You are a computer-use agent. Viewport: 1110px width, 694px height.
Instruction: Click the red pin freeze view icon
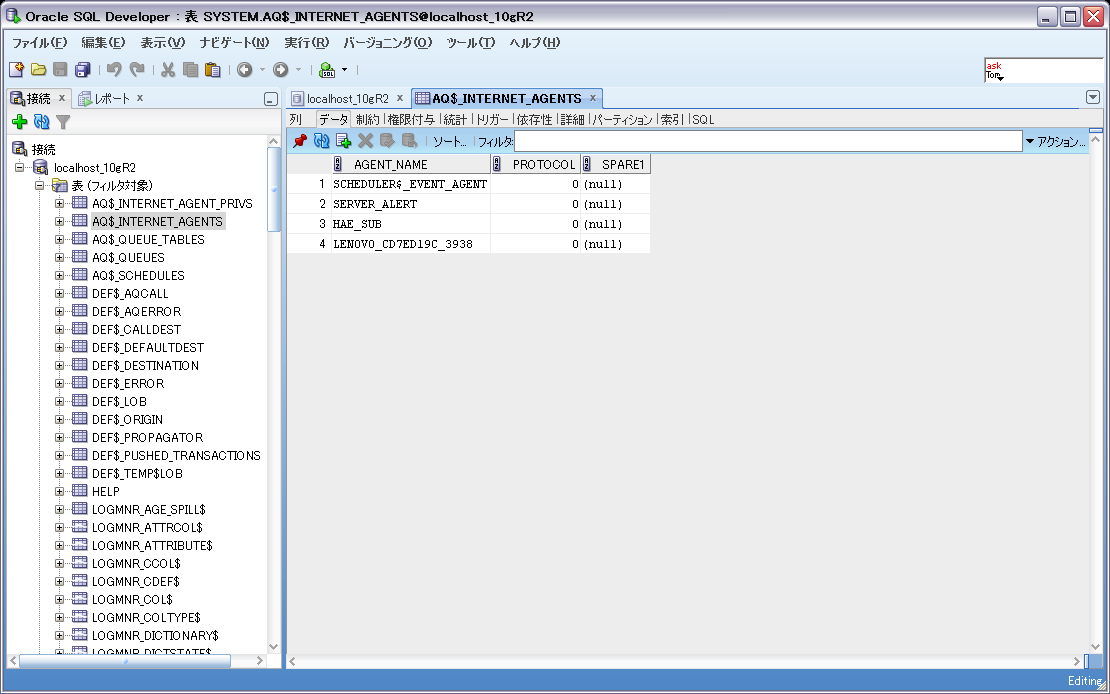coord(299,141)
